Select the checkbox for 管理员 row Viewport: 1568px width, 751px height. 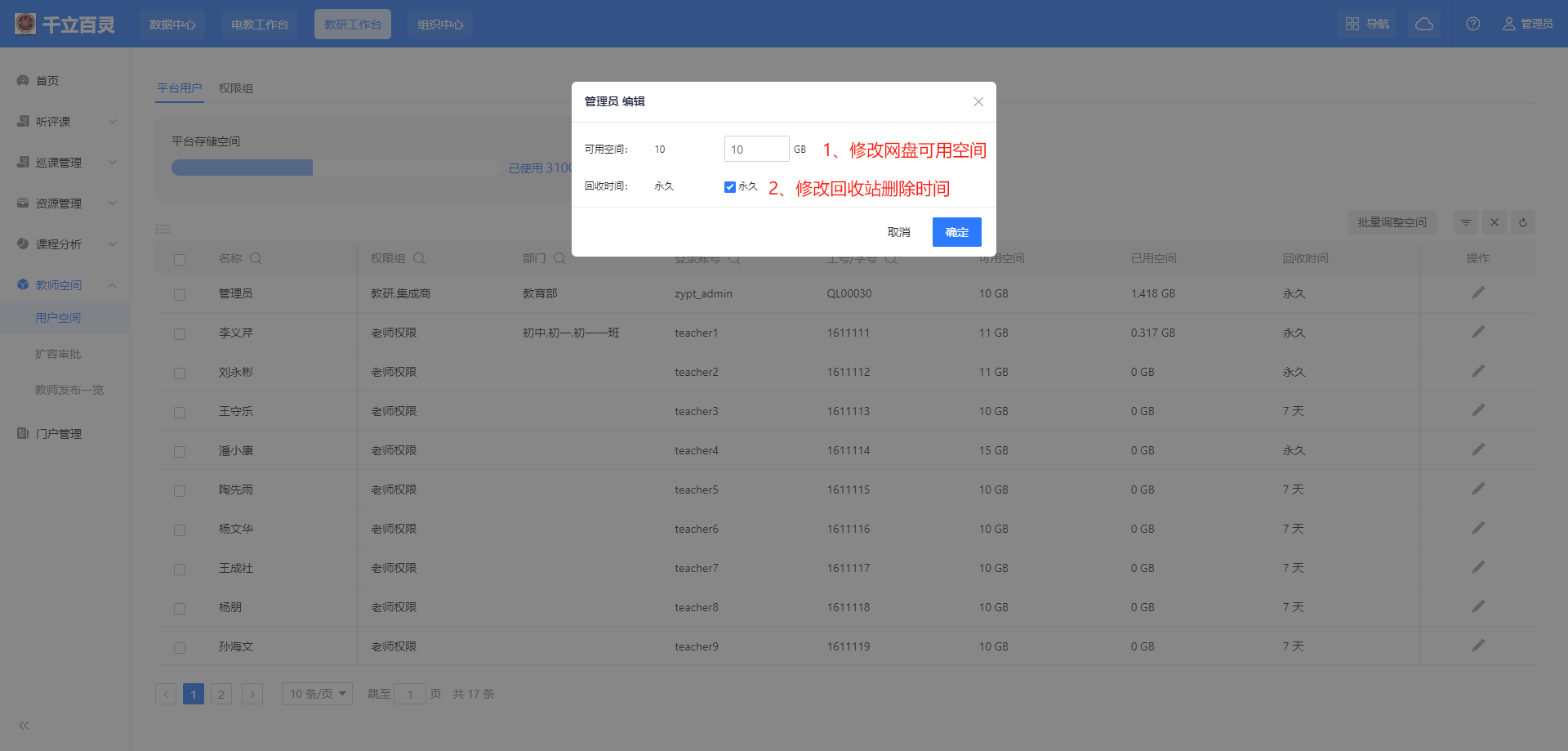(180, 294)
